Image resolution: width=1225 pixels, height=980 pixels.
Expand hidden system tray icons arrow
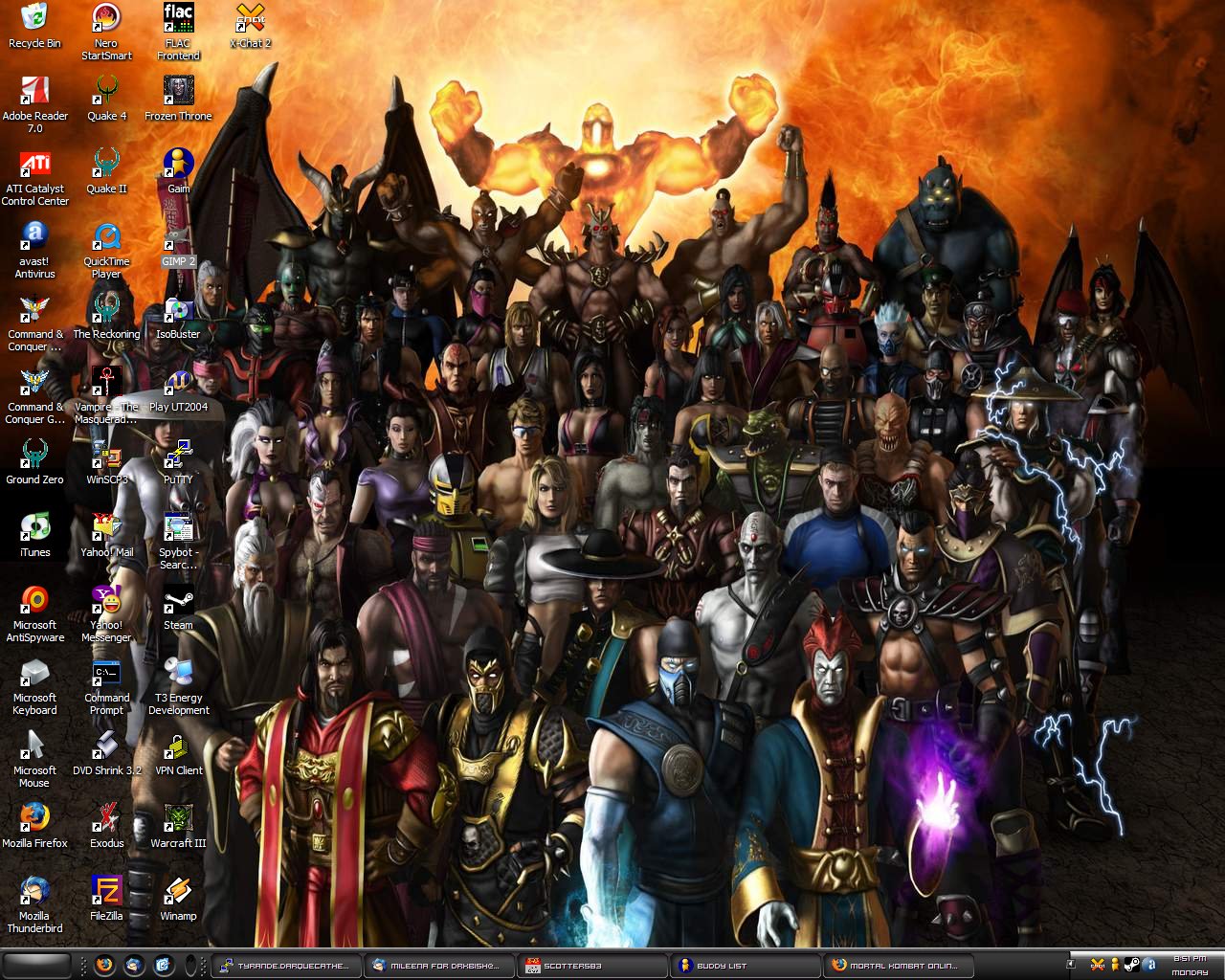click(x=1072, y=965)
